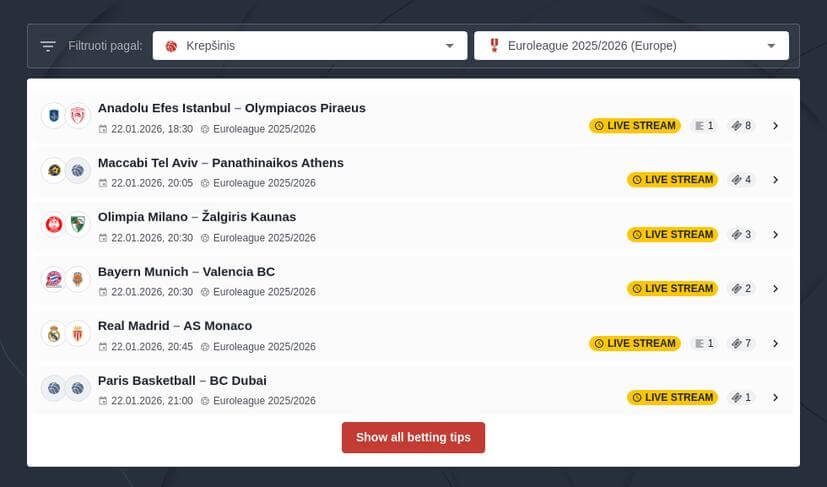Screen dimensions: 827x487
Task: Click LIVE STREAM badge for Maccabi Tel Aviv
Action: point(673,180)
